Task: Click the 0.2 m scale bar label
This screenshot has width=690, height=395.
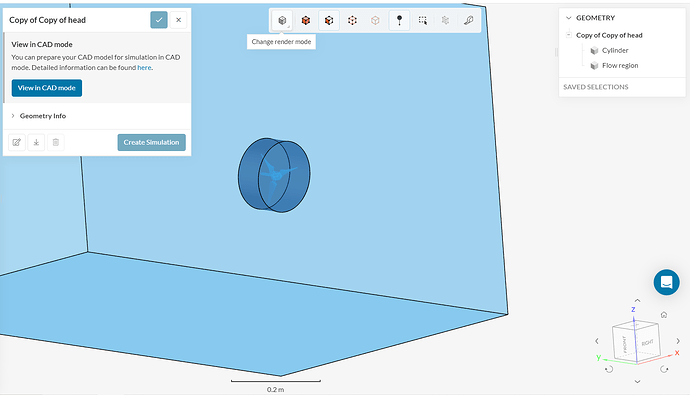Action: click(275, 390)
